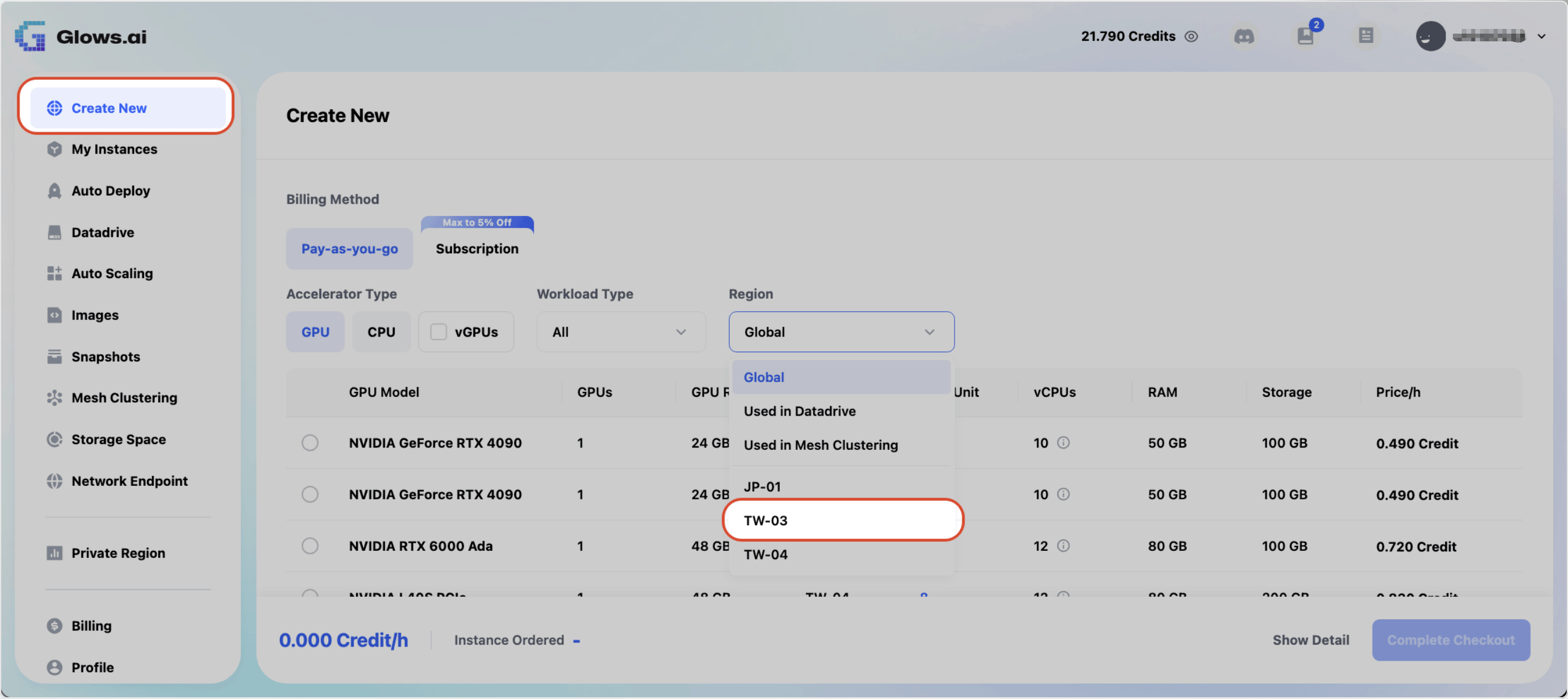Click the Storage Space icon
The width and height of the screenshot is (1568, 699).
point(55,440)
